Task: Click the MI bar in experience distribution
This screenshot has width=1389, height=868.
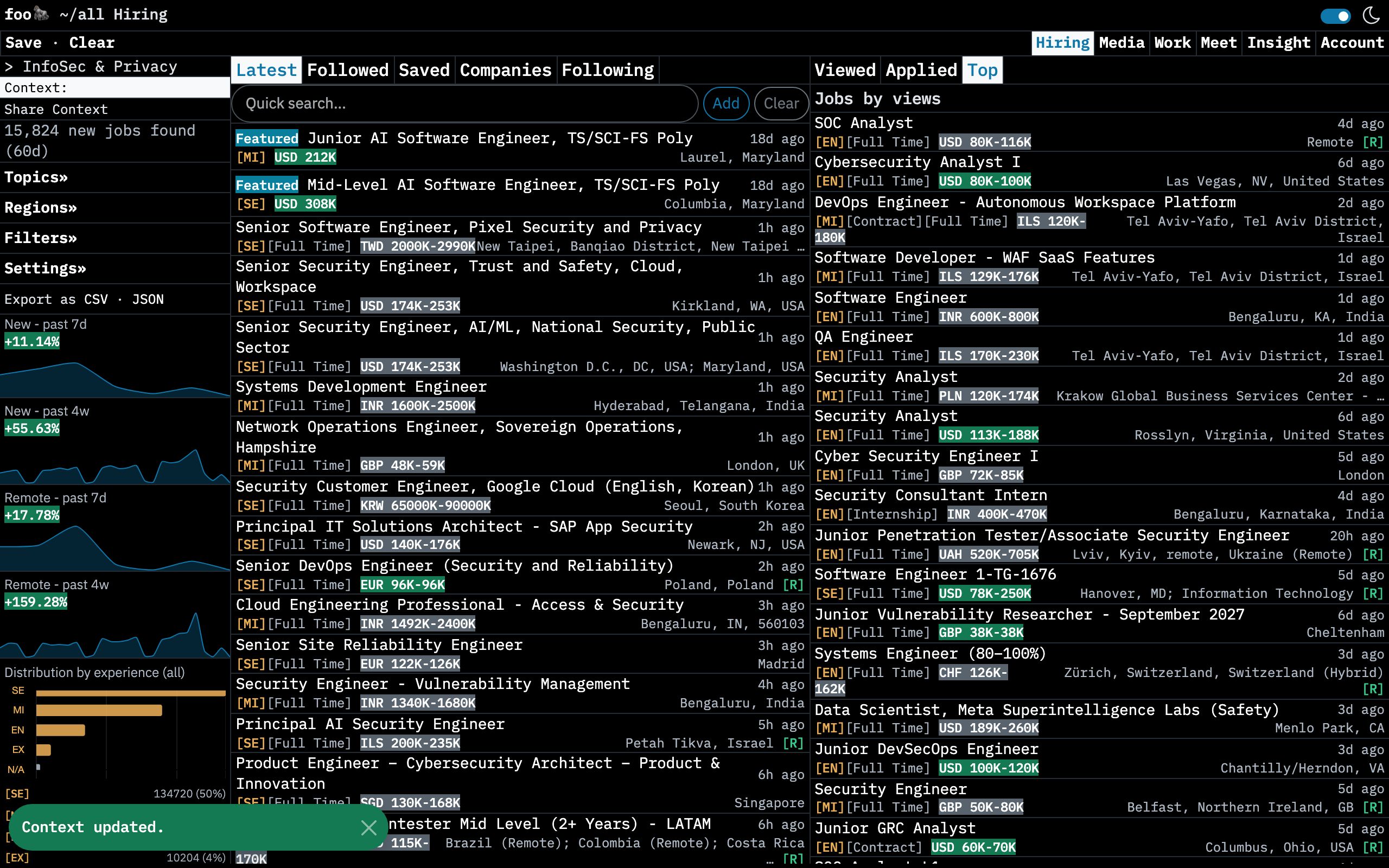Action: point(99,711)
